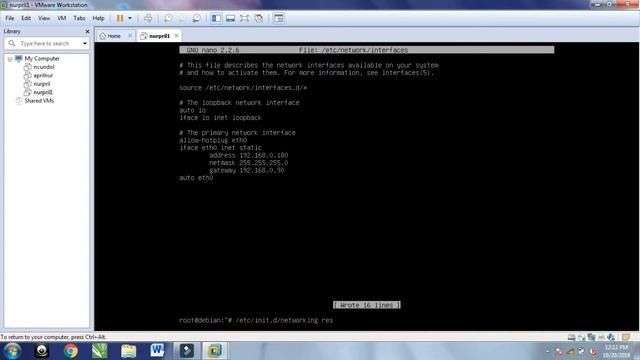Toggle the library sidebar view icon
Viewport: 640px width, 360px height.
coord(216,18)
